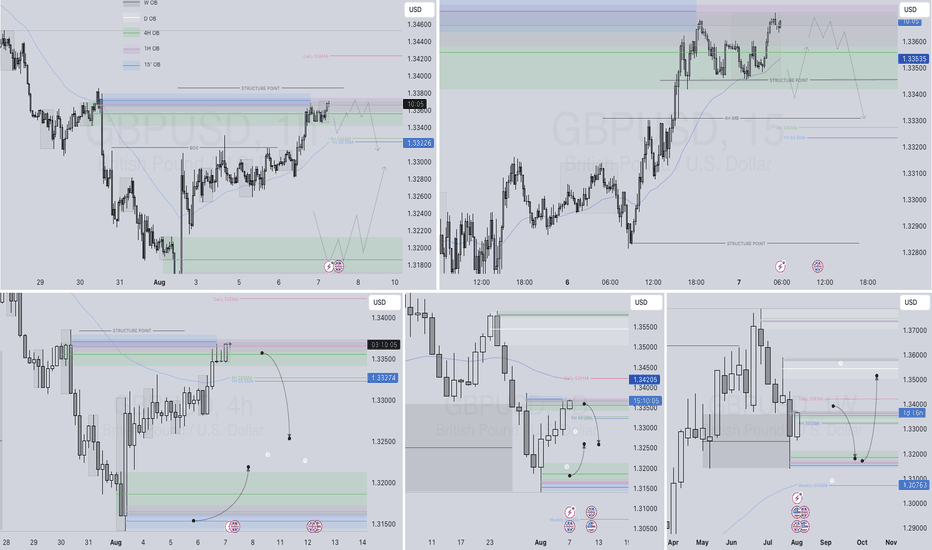The height and width of the screenshot is (550, 932).
Task: Click upper-right flag event icon on daily chart
Action: pyautogui.click(x=591, y=512)
